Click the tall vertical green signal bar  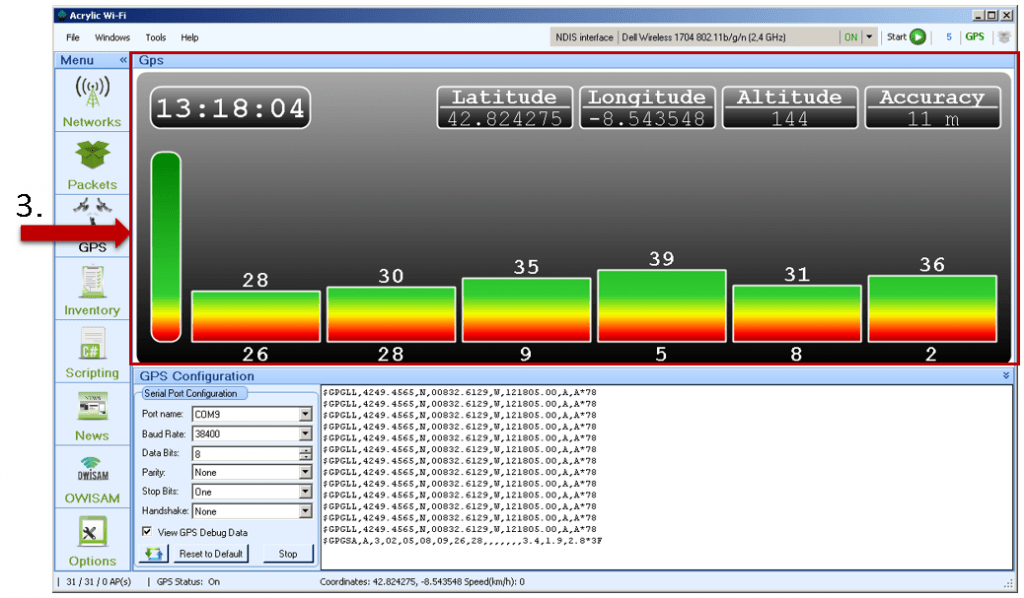coord(166,247)
